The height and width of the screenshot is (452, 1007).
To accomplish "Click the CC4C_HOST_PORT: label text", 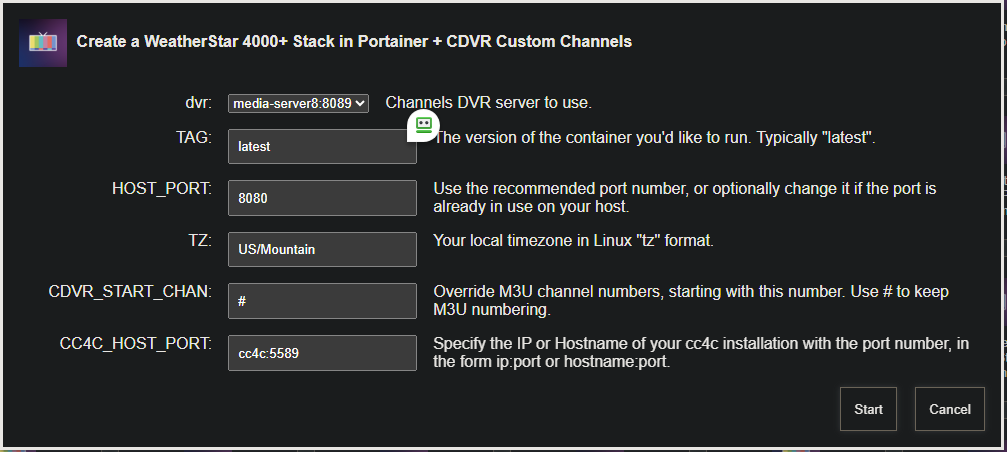I will tap(136, 344).
